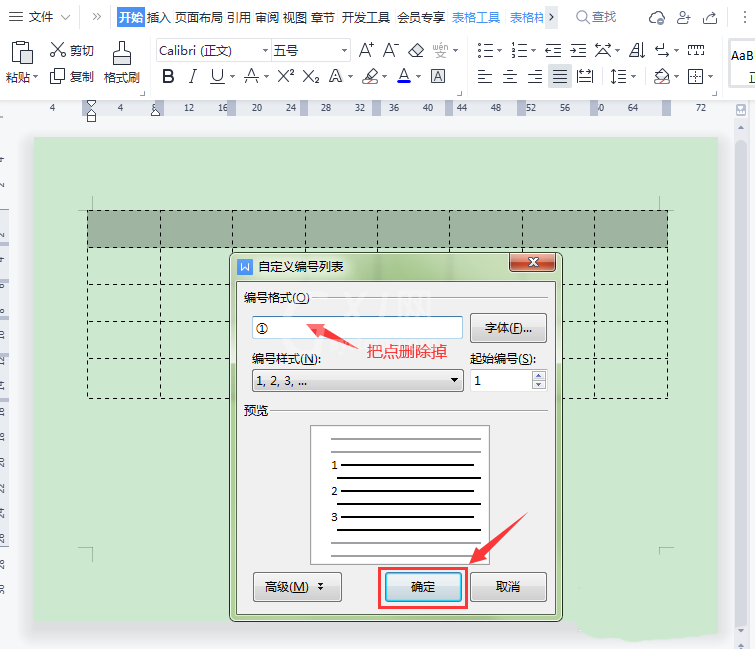Open the borders dropdown arrow
This screenshot has width=755, height=649.
[x=711, y=77]
